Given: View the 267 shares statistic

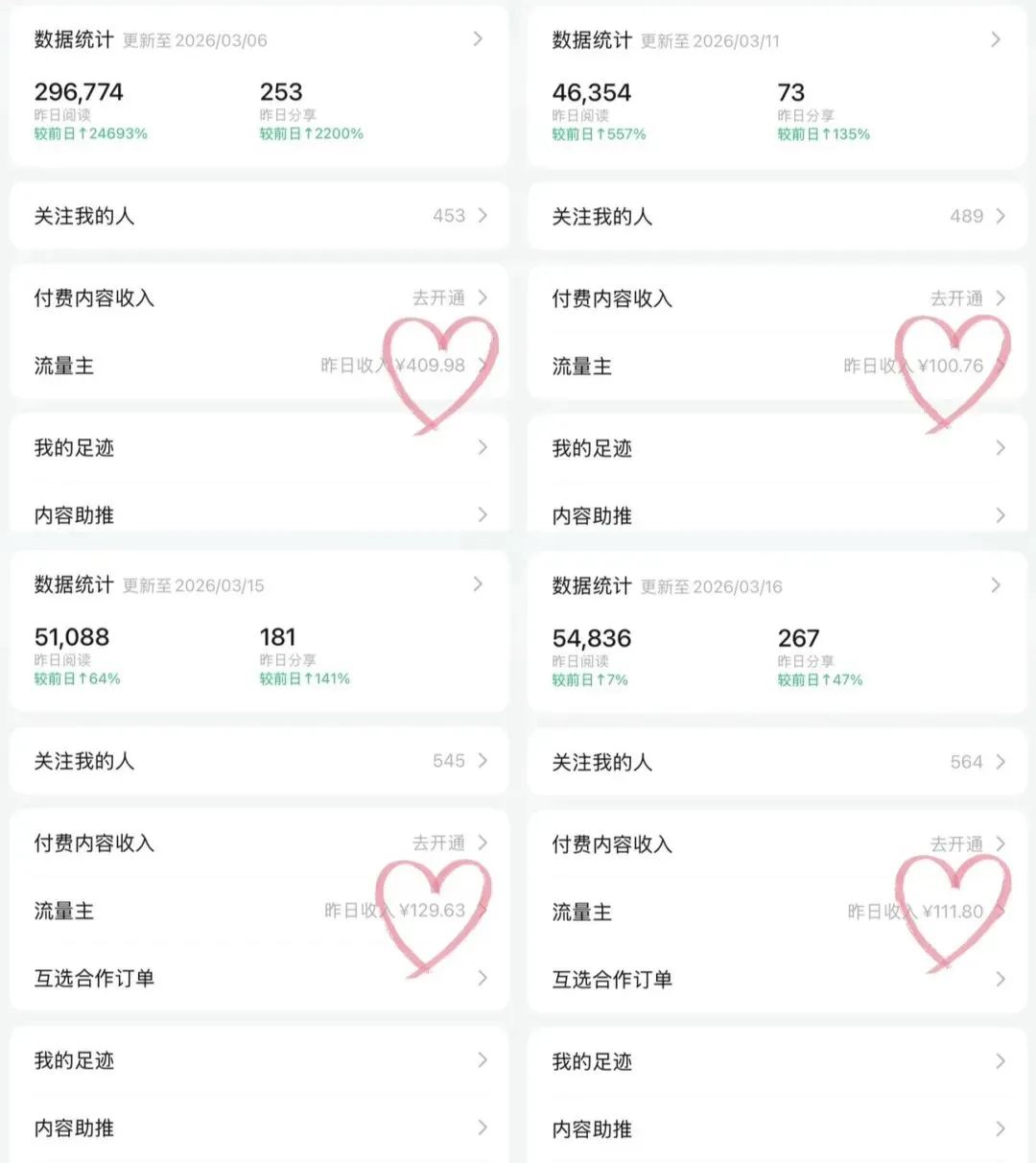Looking at the screenshot, I should [x=799, y=638].
